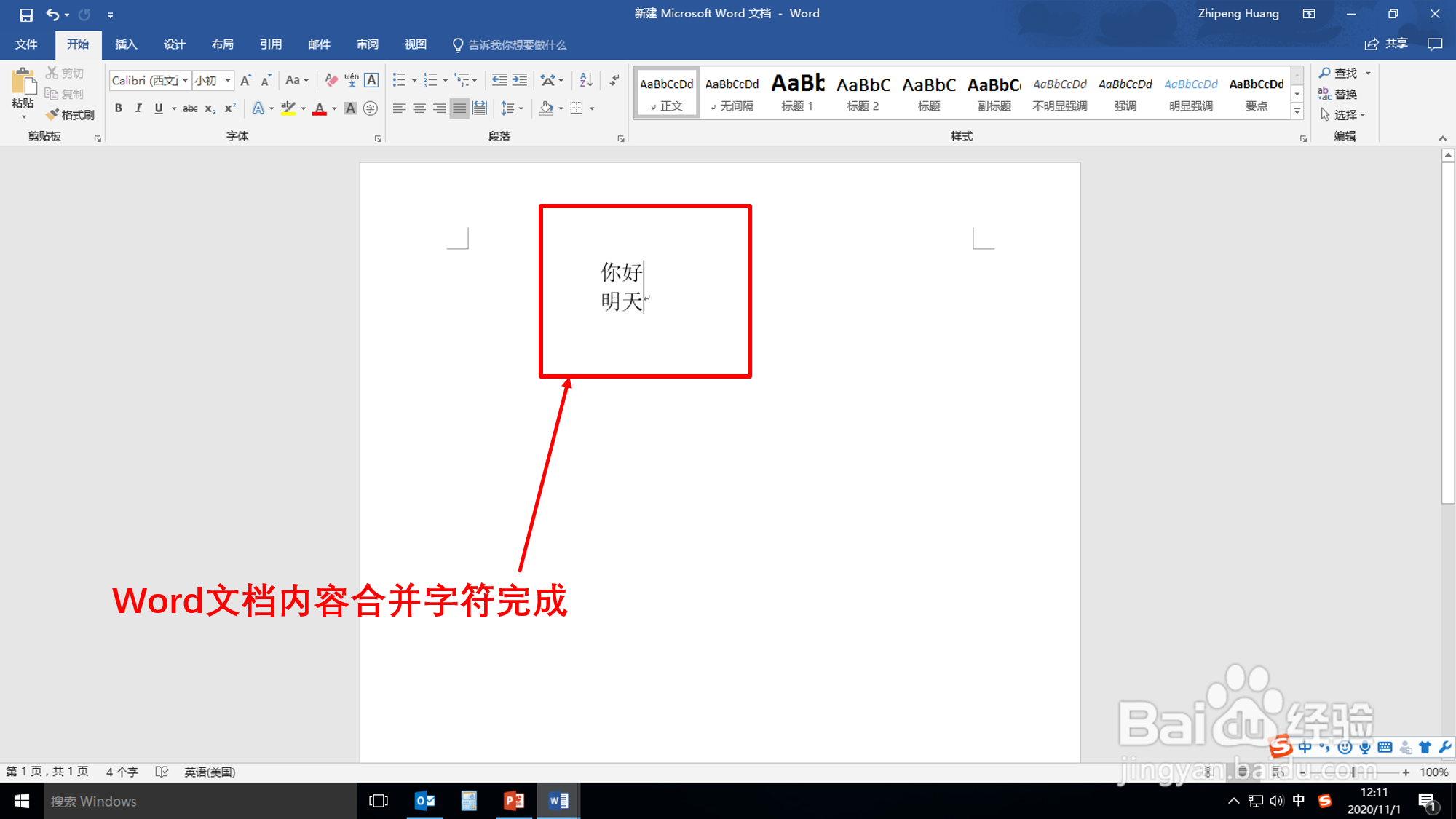
Task: Click the Undo arrow icon
Action: 52,14
